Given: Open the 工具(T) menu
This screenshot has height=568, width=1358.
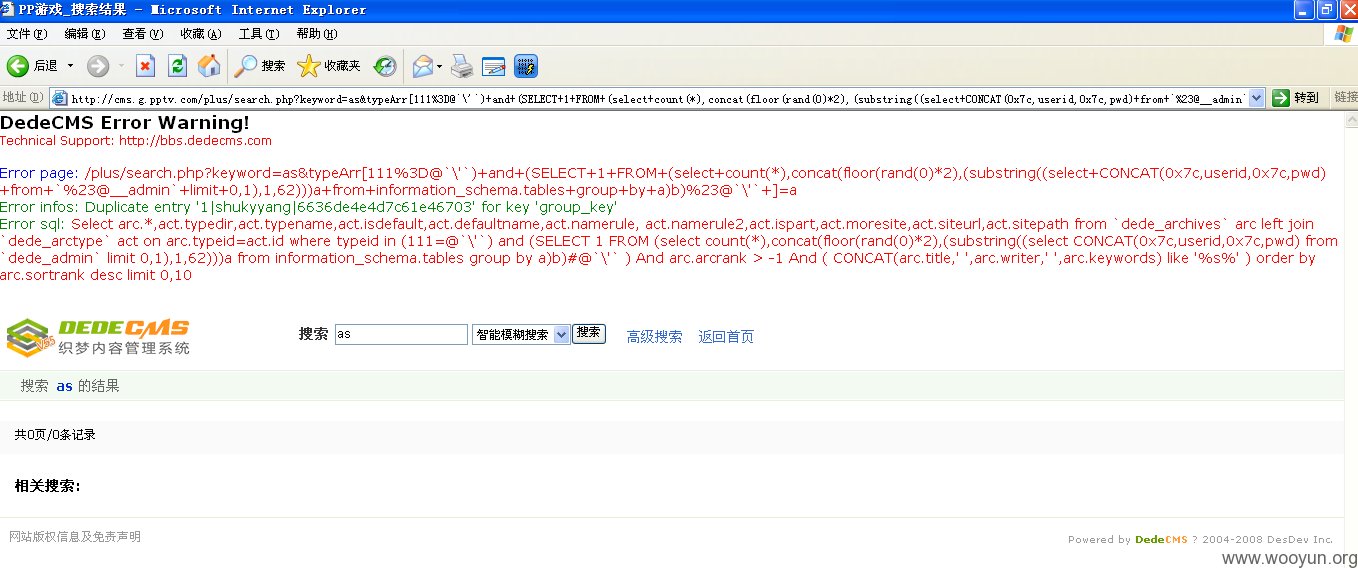Looking at the screenshot, I should (x=258, y=34).
